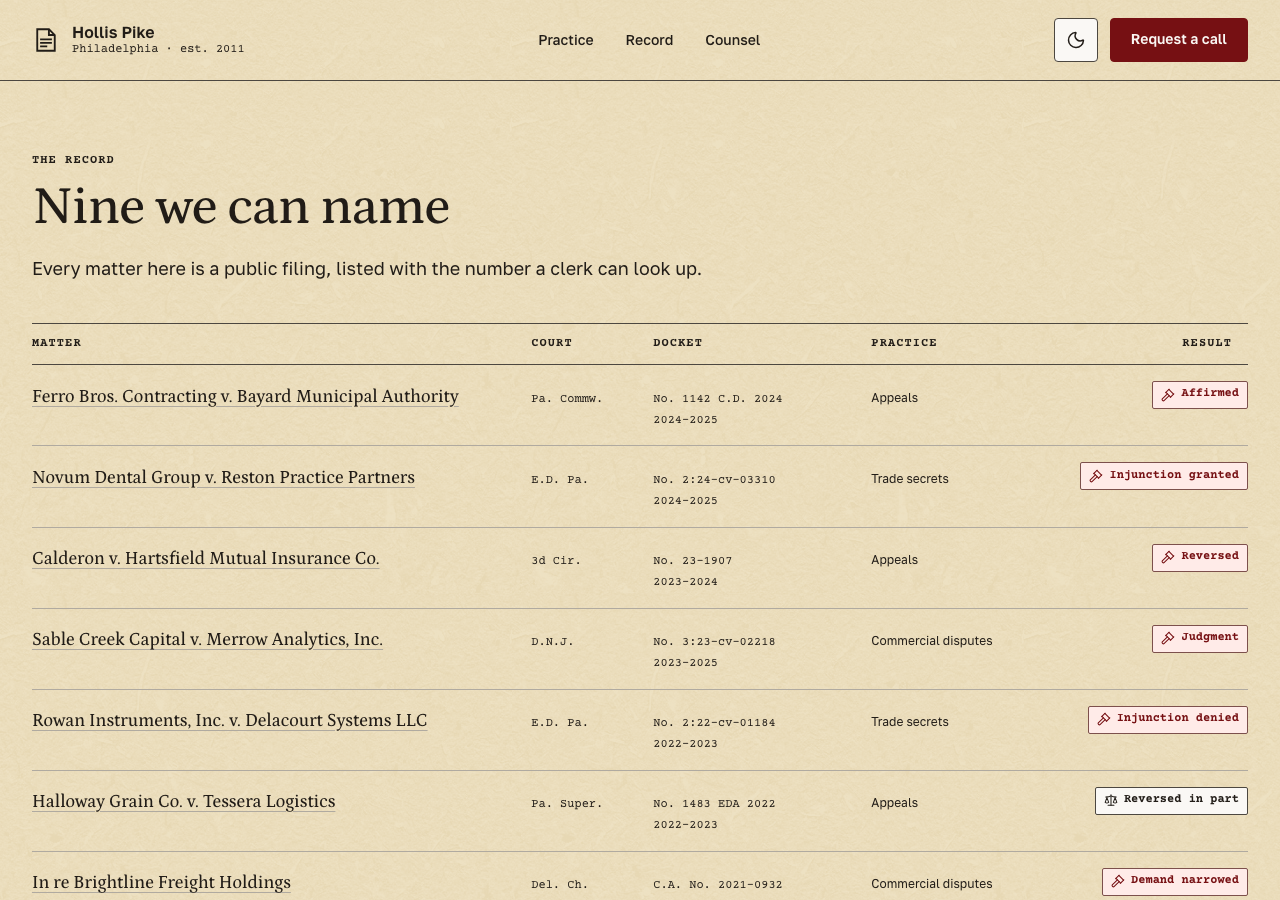Click the gavel icon in Demand narrowed badge
This screenshot has height=900, width=1280.
pyautogui.click(x=1118, y=882)
